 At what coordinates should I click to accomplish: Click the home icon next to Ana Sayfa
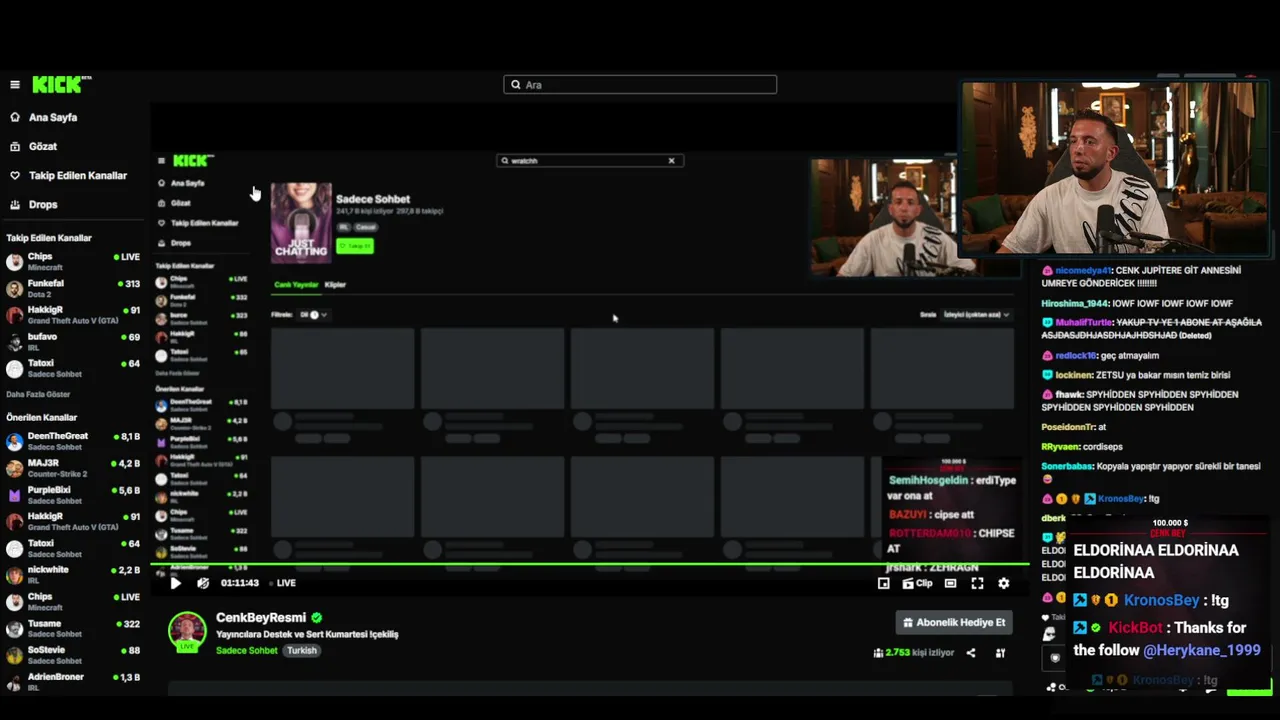pos(15,117)
